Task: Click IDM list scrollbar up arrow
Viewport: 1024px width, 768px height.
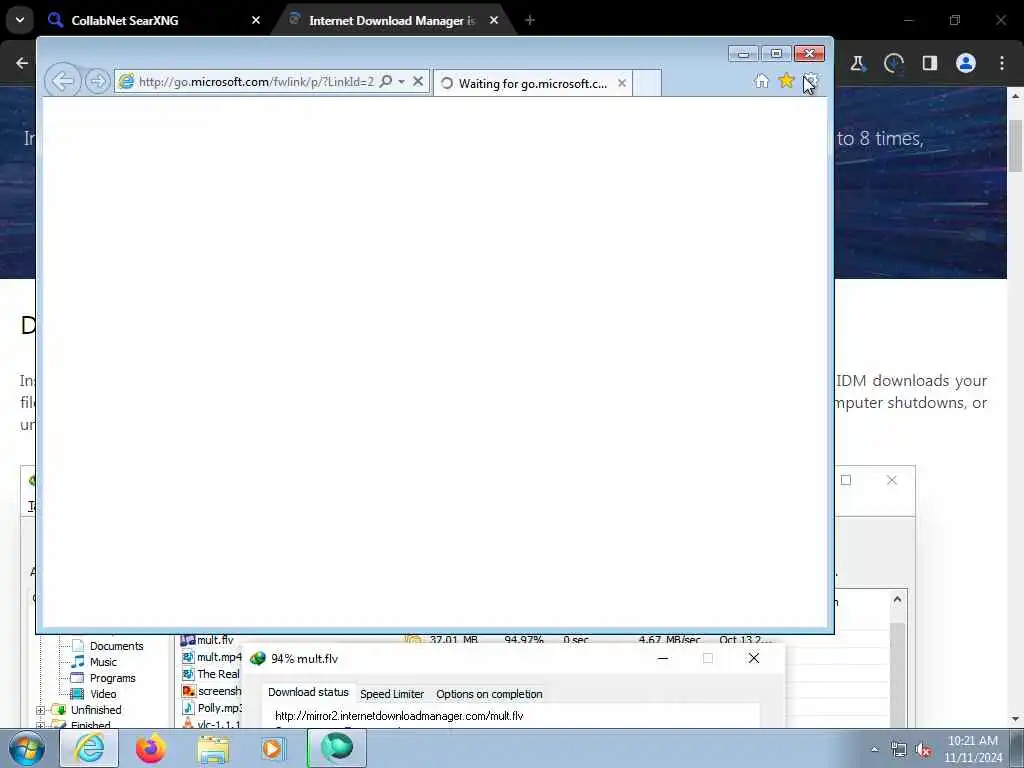Action: click(x=897, y=599)
